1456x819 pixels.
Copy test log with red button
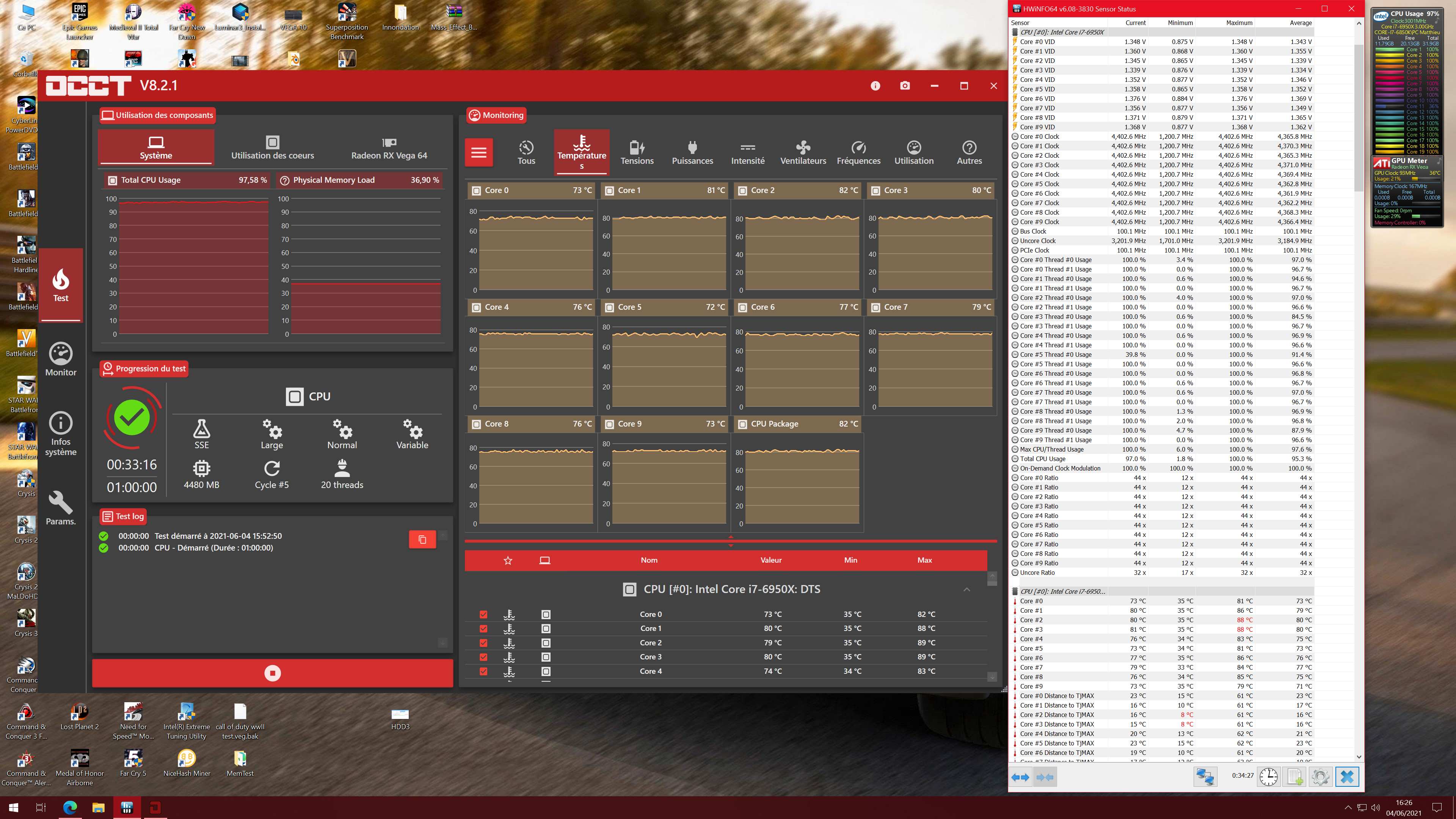click(422, 540)
